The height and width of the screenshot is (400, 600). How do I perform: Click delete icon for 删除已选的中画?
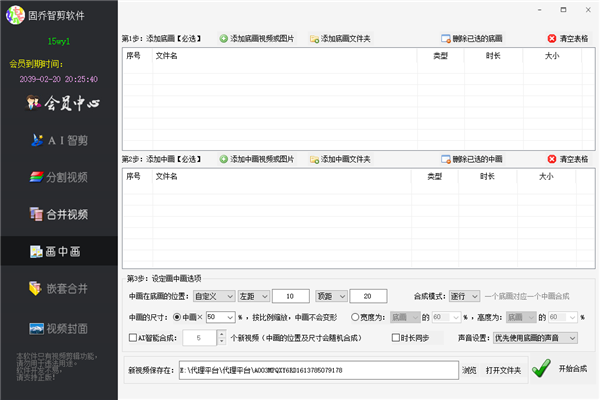pos(446,159)
